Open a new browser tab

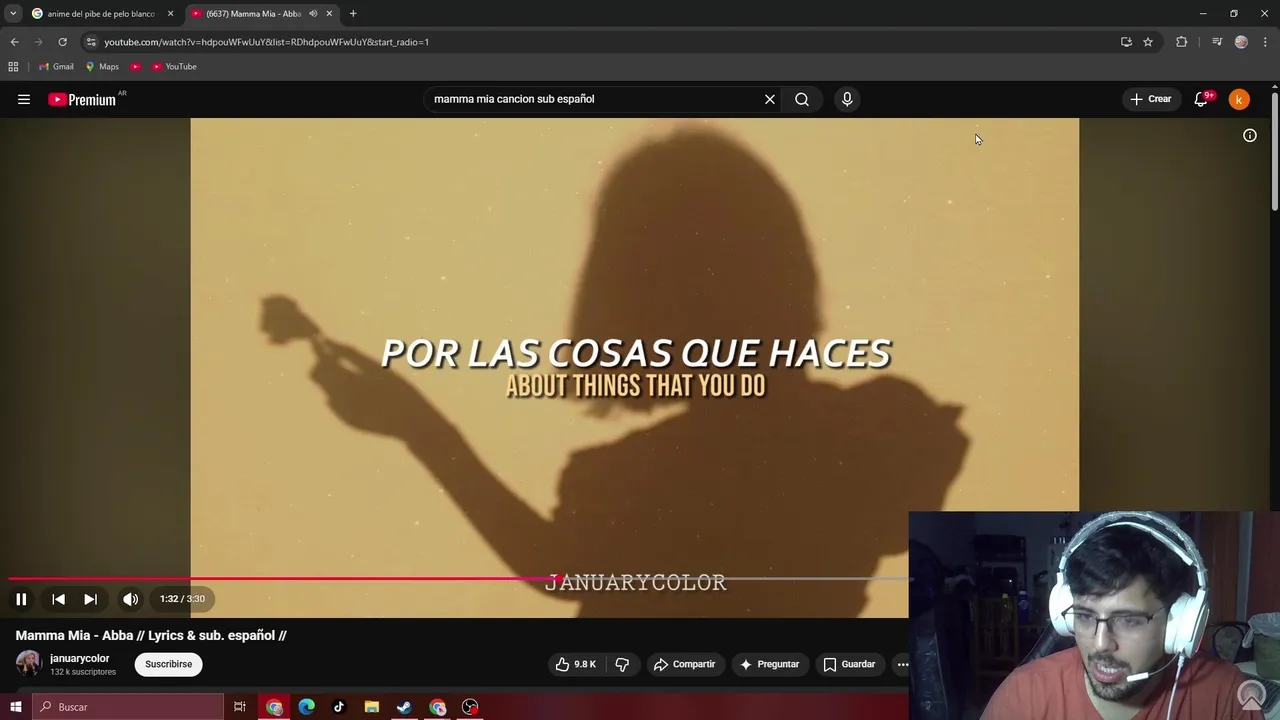point(353,14)
